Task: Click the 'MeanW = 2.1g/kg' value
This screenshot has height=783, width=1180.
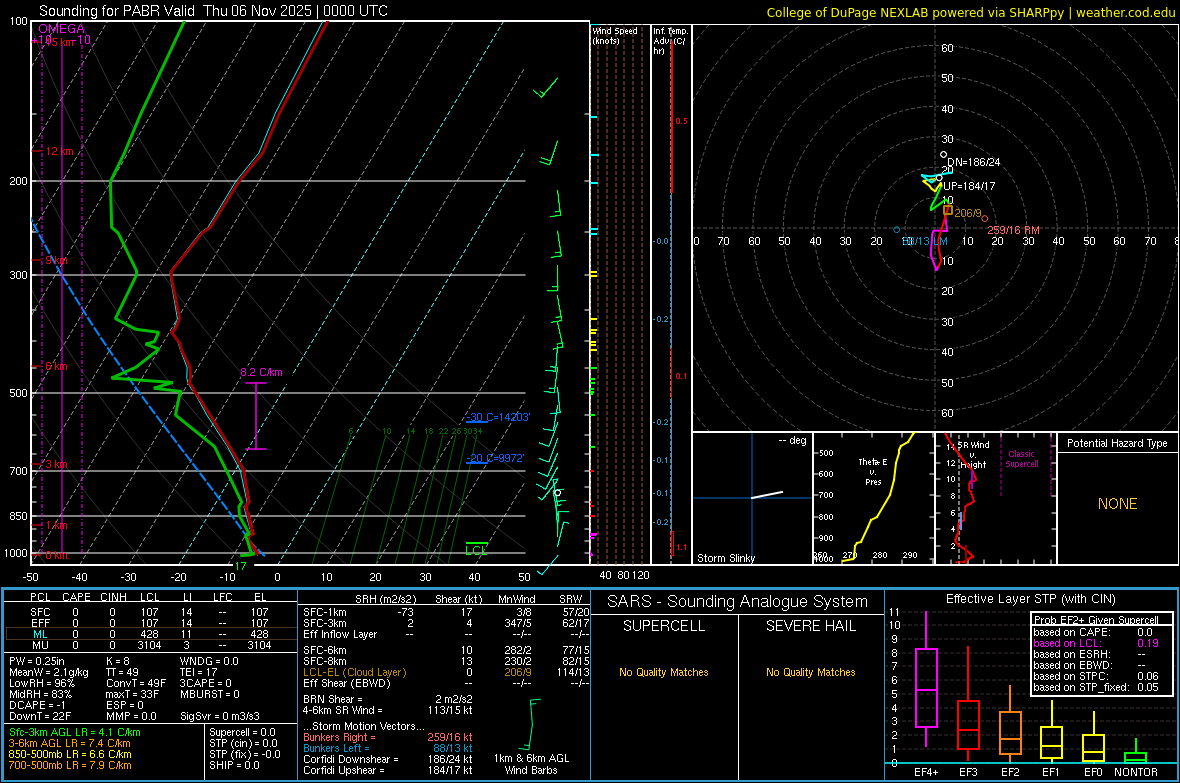Action: 48,672
